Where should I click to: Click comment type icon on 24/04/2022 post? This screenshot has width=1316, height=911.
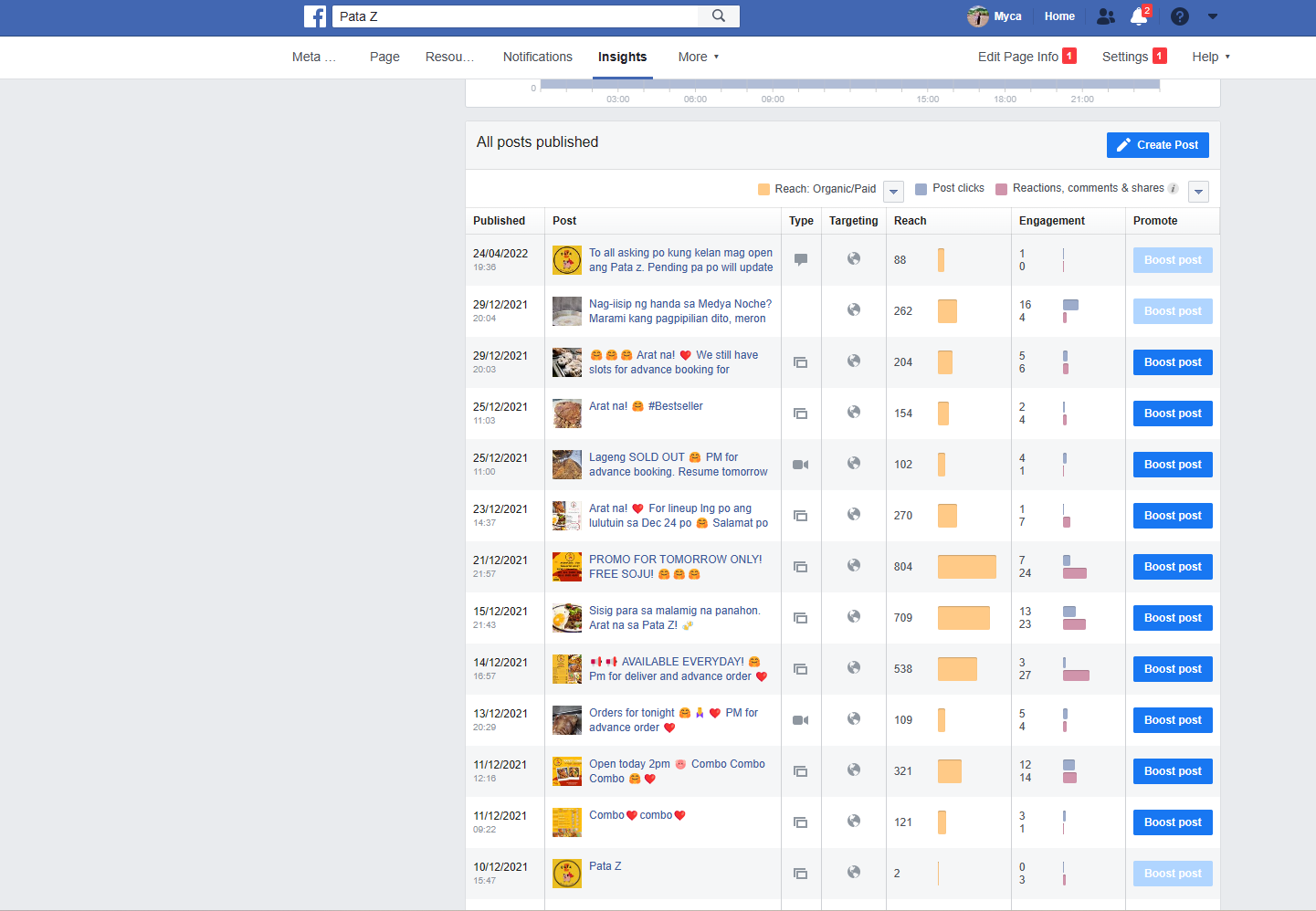(801, 259)
